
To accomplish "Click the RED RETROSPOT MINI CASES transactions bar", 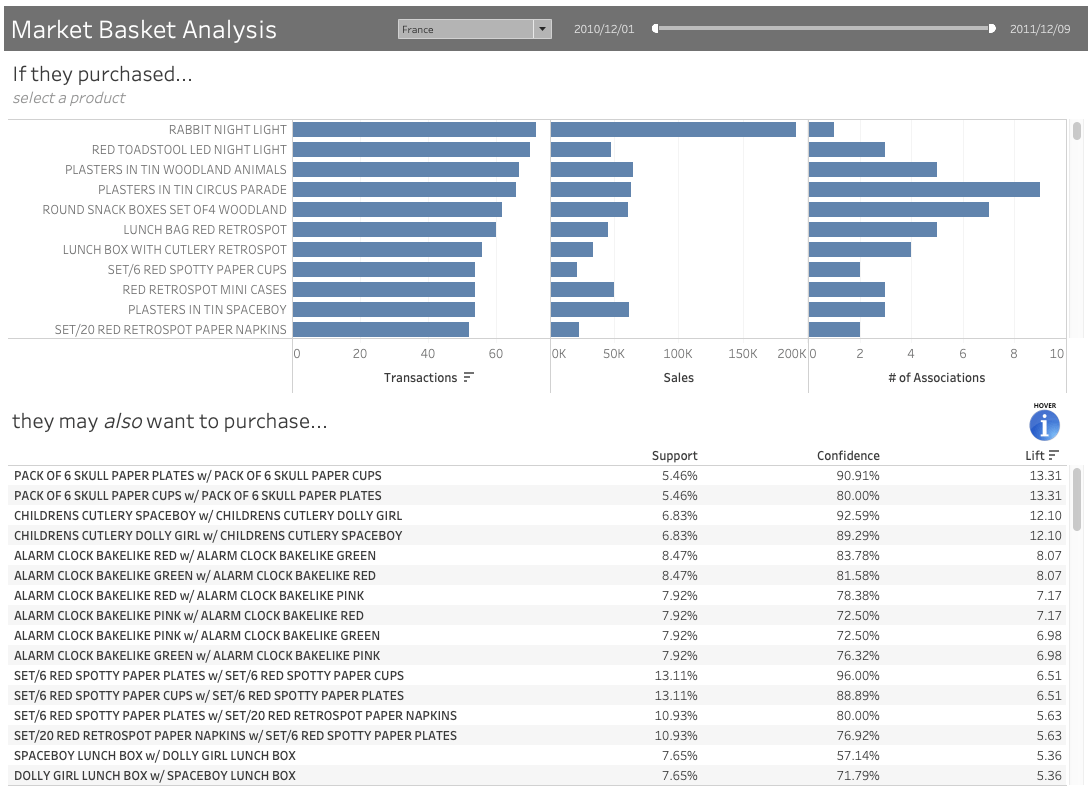I will 385,289.
